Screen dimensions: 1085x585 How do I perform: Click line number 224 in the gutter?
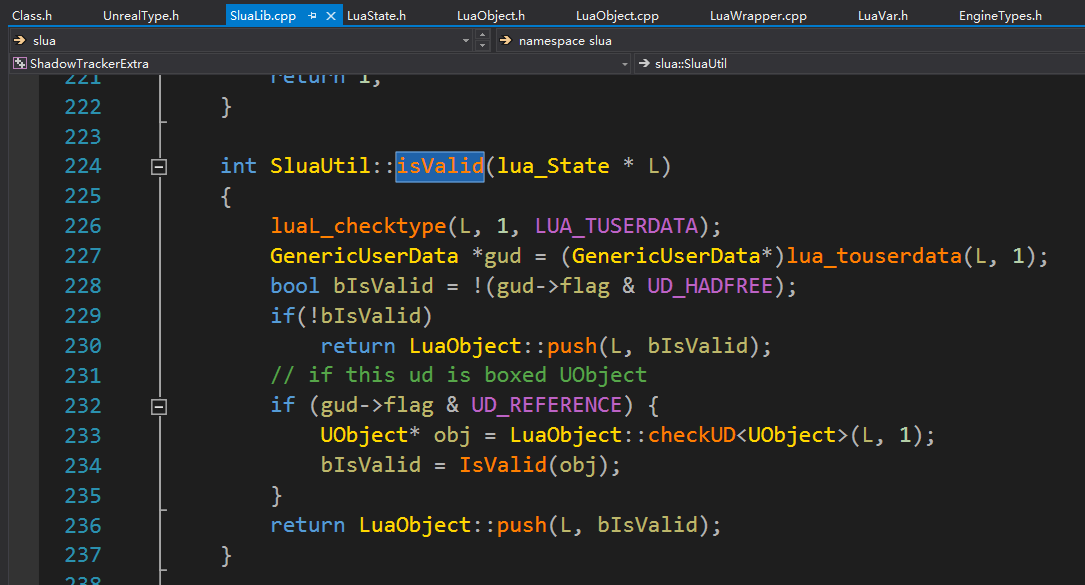[83, 166]
